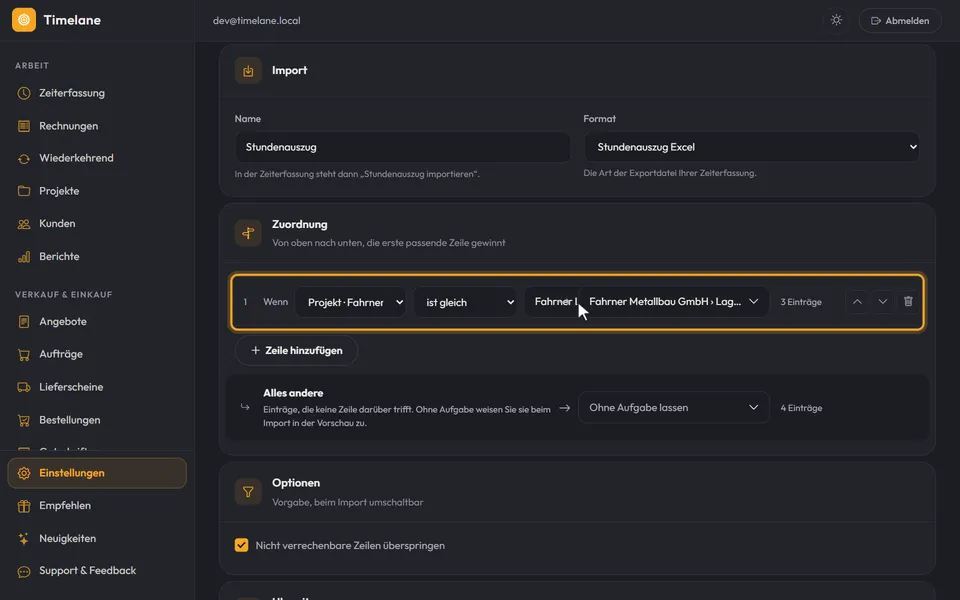This screenshot has width=960, height=600.
Task: Click the Empfehlen gift icon
Action: [x=24, y=506]
